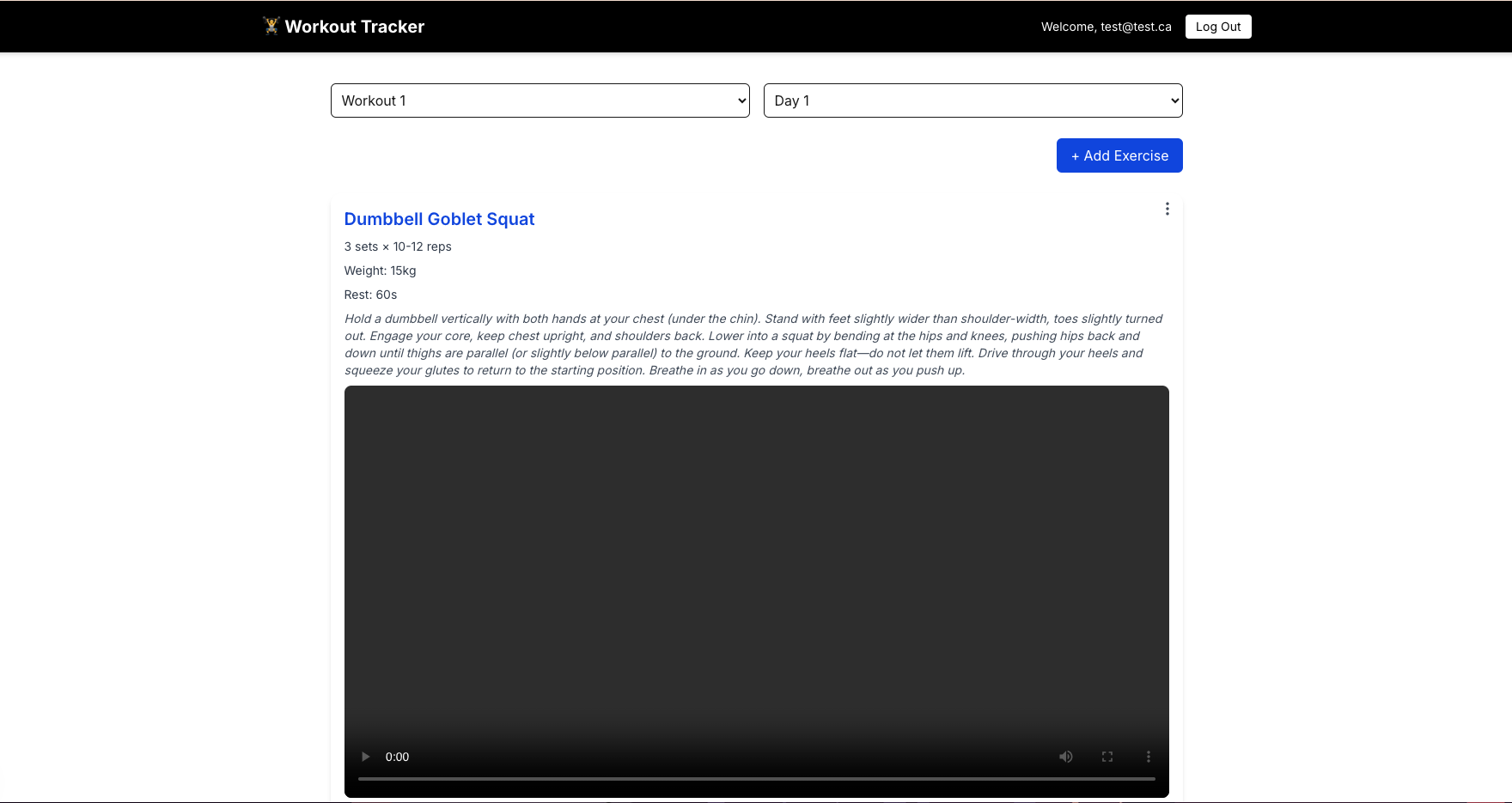Click the Workout Tracker weightlifter logo icon

click(271, 26)
